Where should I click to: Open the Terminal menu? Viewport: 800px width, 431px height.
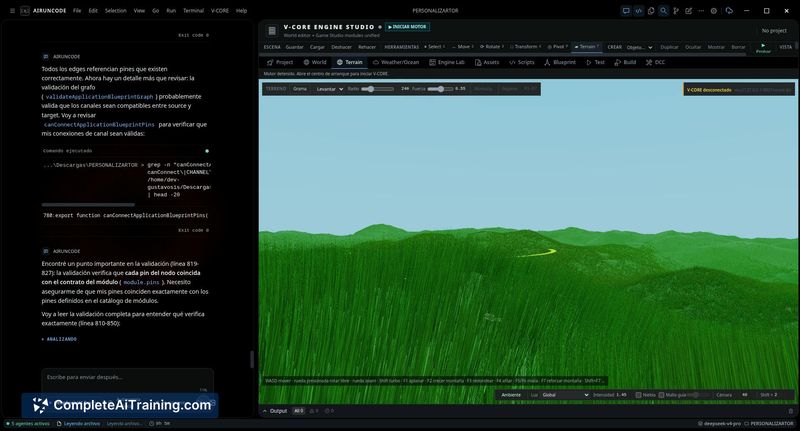point(193,11)
